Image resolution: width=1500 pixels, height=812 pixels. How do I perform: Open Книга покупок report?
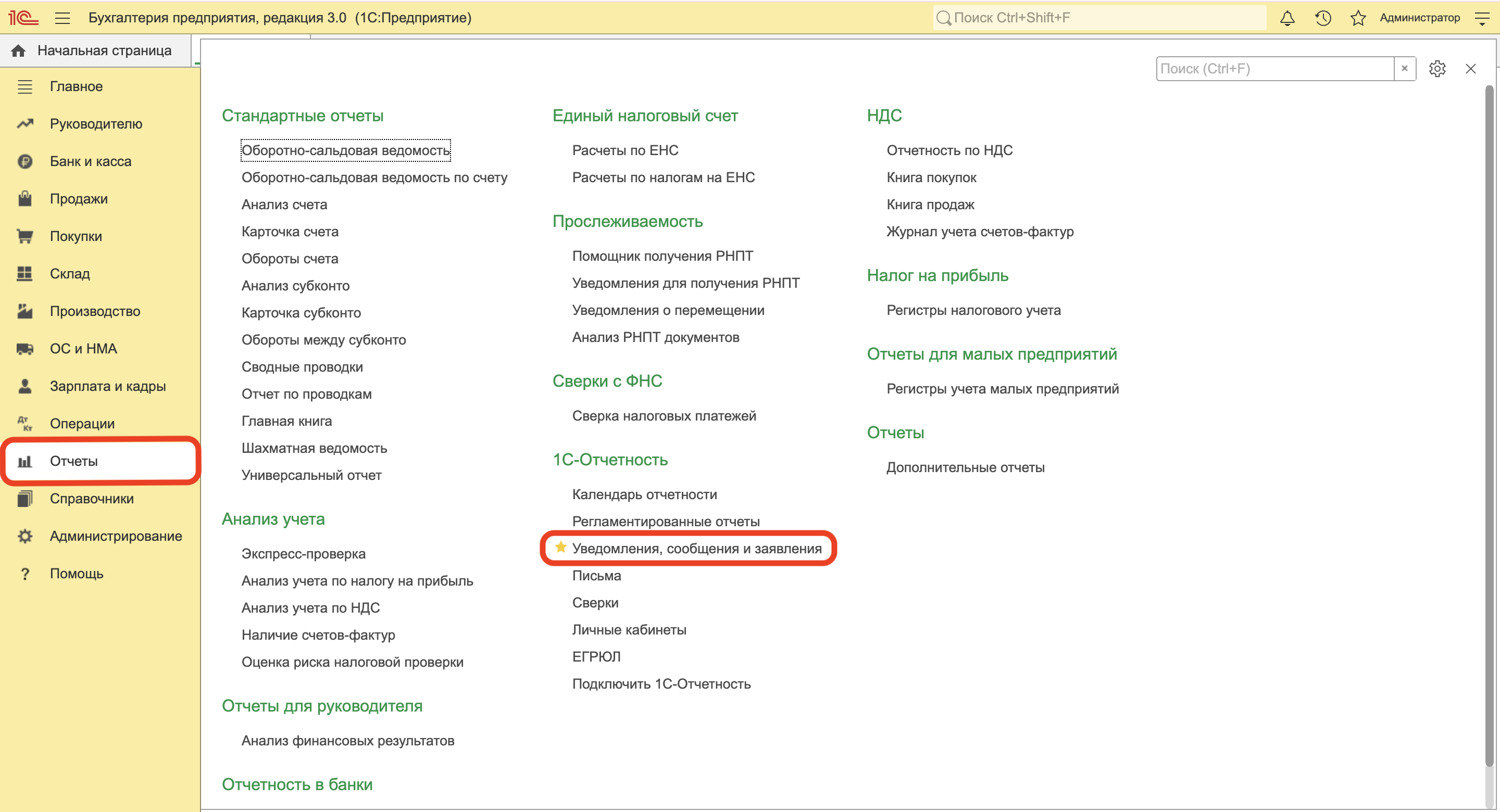(931, 177)
